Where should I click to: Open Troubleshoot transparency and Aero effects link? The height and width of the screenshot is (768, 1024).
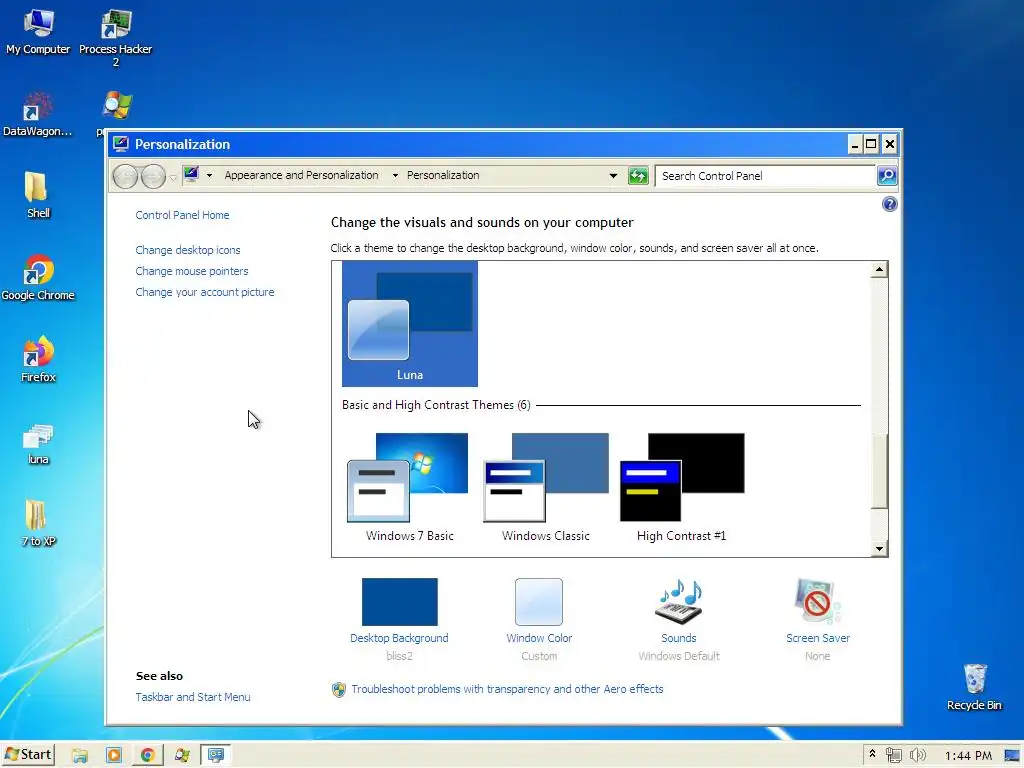coord(507,689)
